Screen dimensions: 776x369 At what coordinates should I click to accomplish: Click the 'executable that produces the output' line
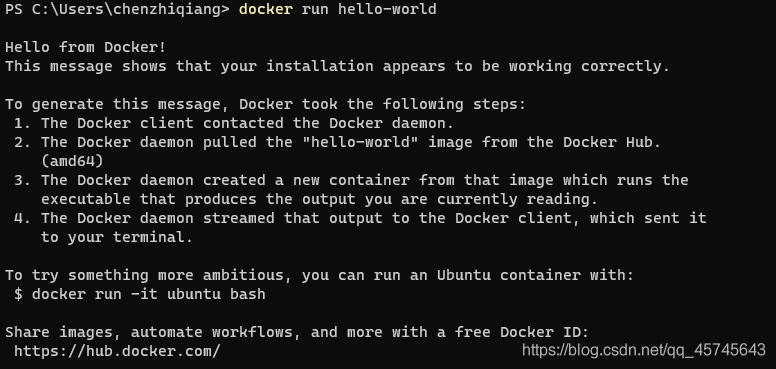pos(320,199)
